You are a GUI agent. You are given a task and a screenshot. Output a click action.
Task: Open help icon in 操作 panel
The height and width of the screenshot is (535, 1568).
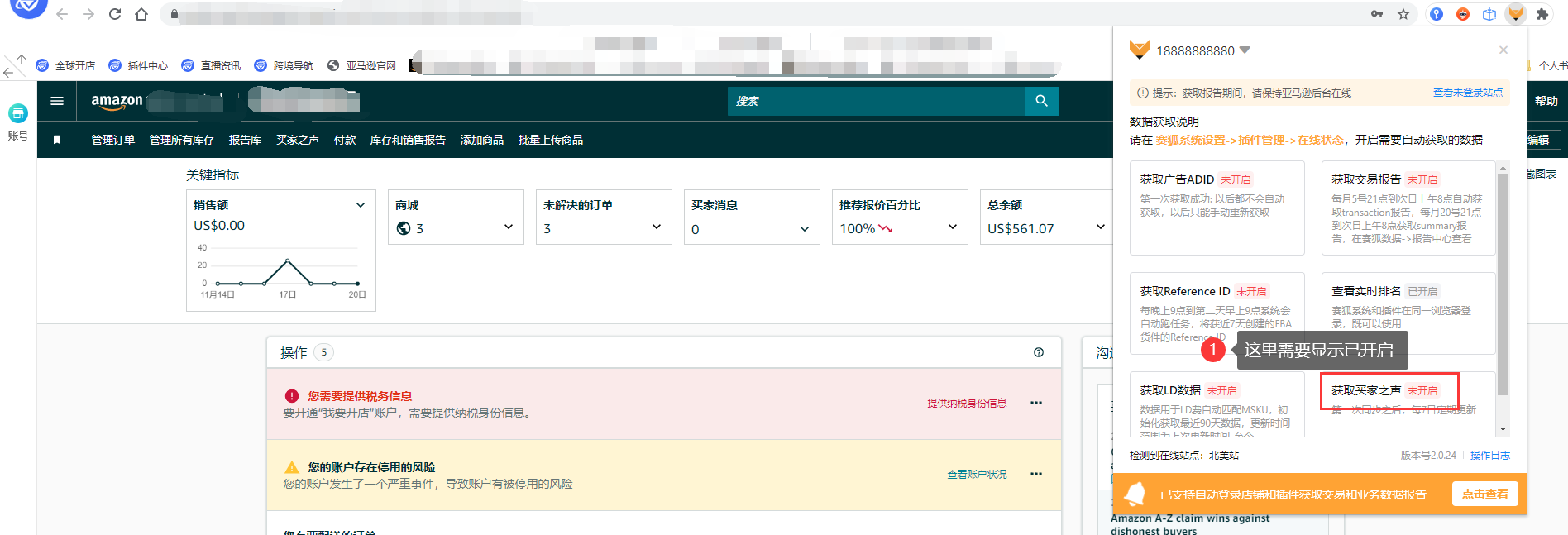tap(1039, 352)
